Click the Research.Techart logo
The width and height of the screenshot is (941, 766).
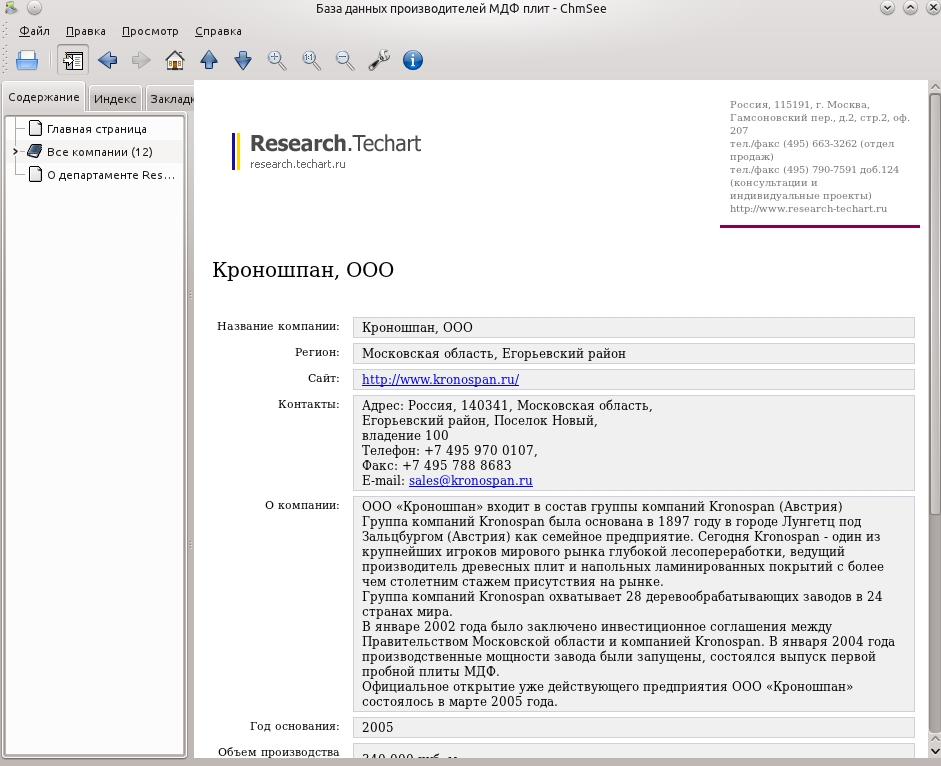tap(327, 151)
